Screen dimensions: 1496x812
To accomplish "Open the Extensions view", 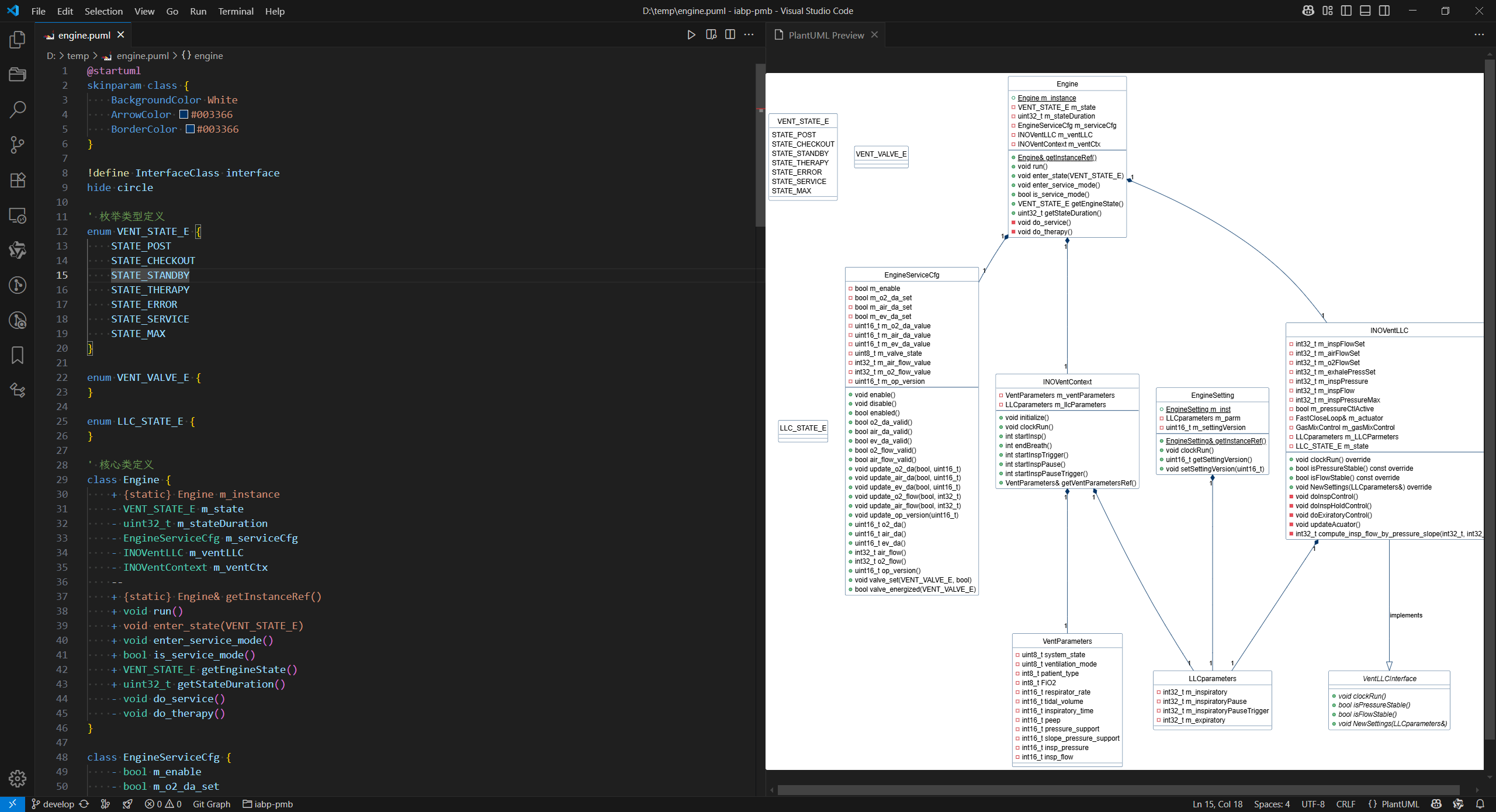I will tap(18, 180).
